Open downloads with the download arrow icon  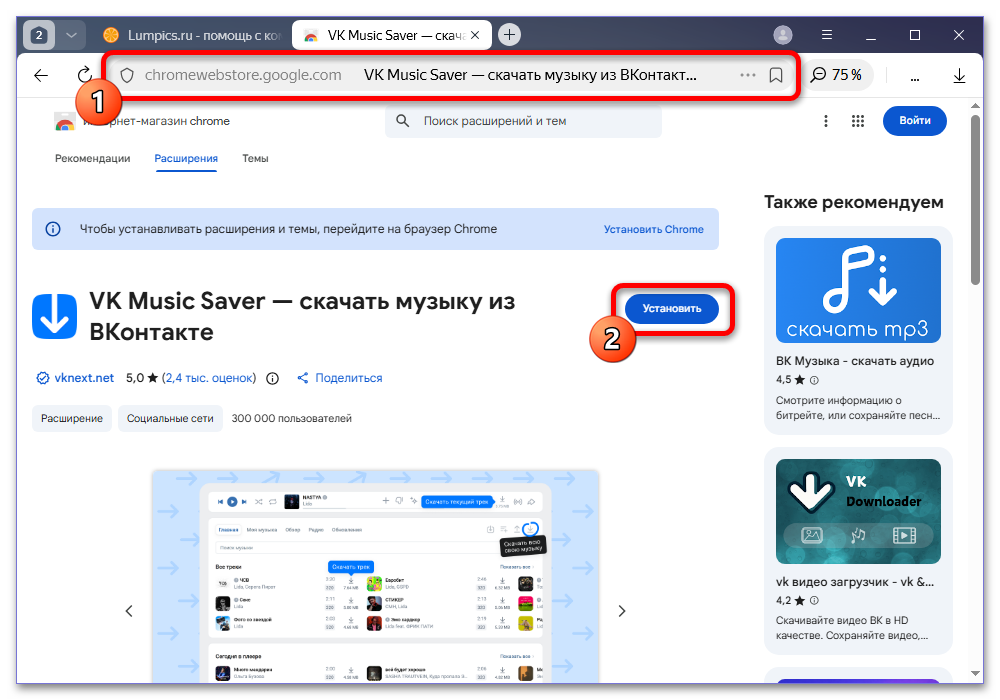coord(959,76)
